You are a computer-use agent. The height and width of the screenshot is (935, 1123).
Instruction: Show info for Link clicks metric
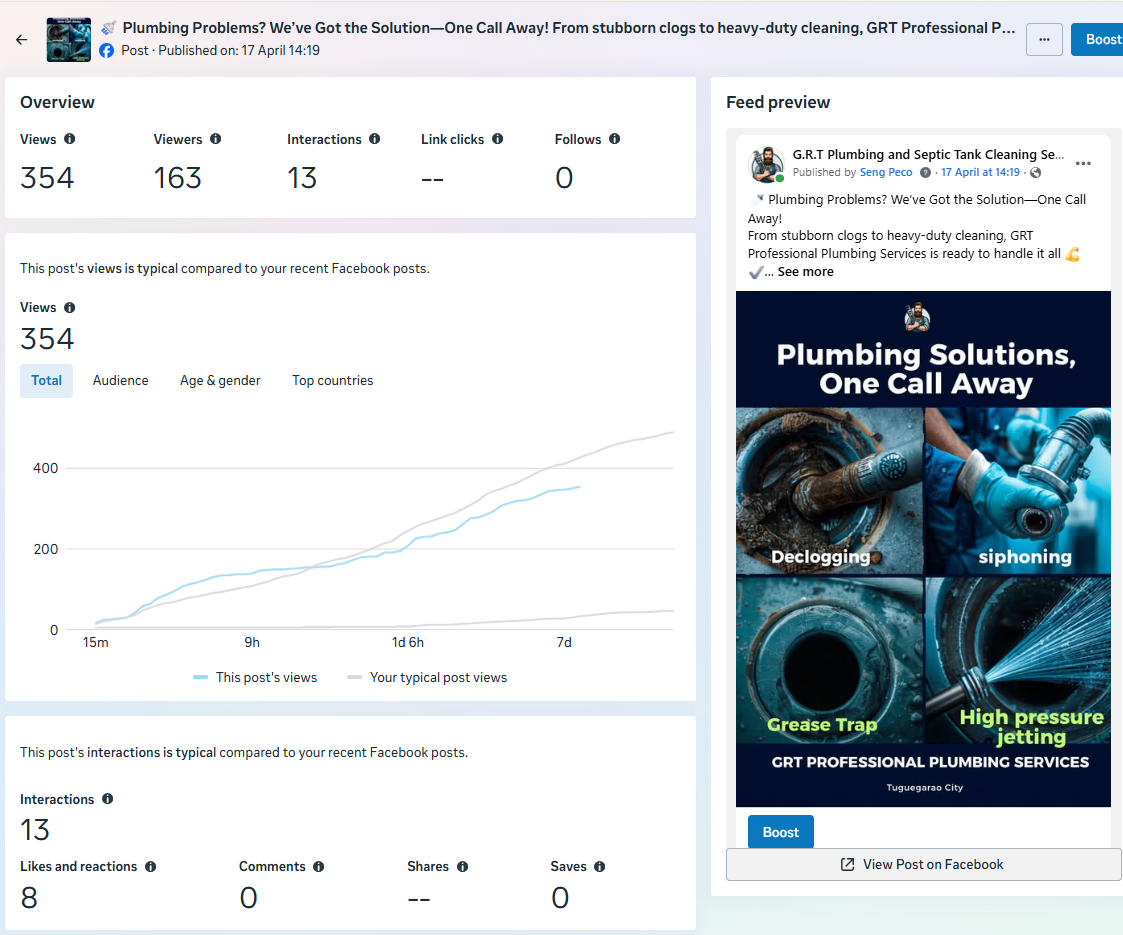tap(498, 139)
